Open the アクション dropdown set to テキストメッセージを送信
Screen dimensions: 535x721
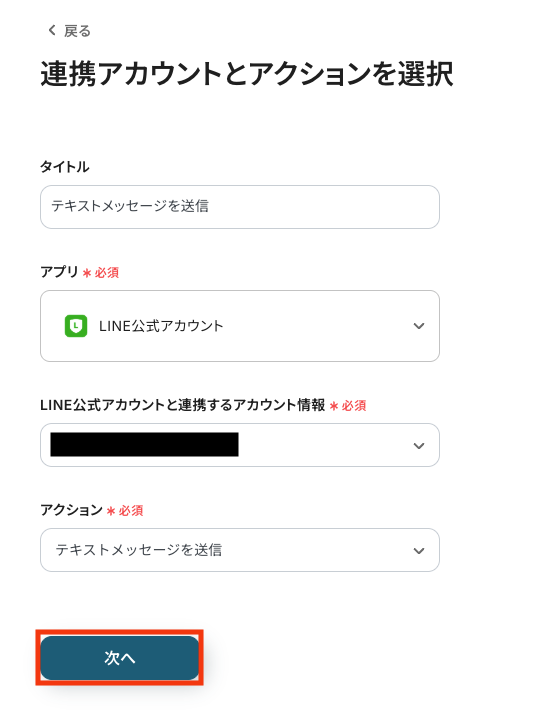240,550
